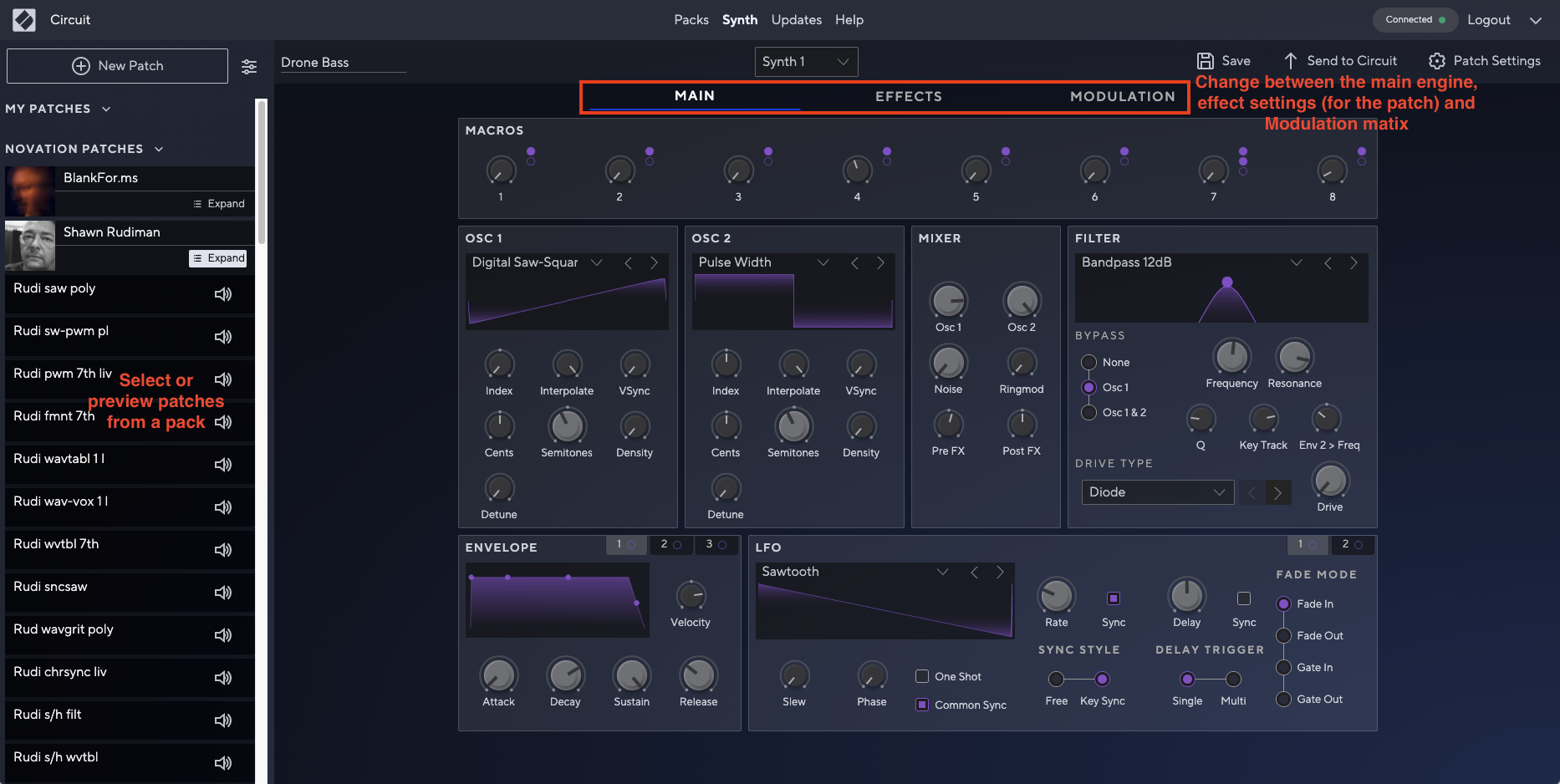Toggle Common Sync checkbox

[922, 705]
